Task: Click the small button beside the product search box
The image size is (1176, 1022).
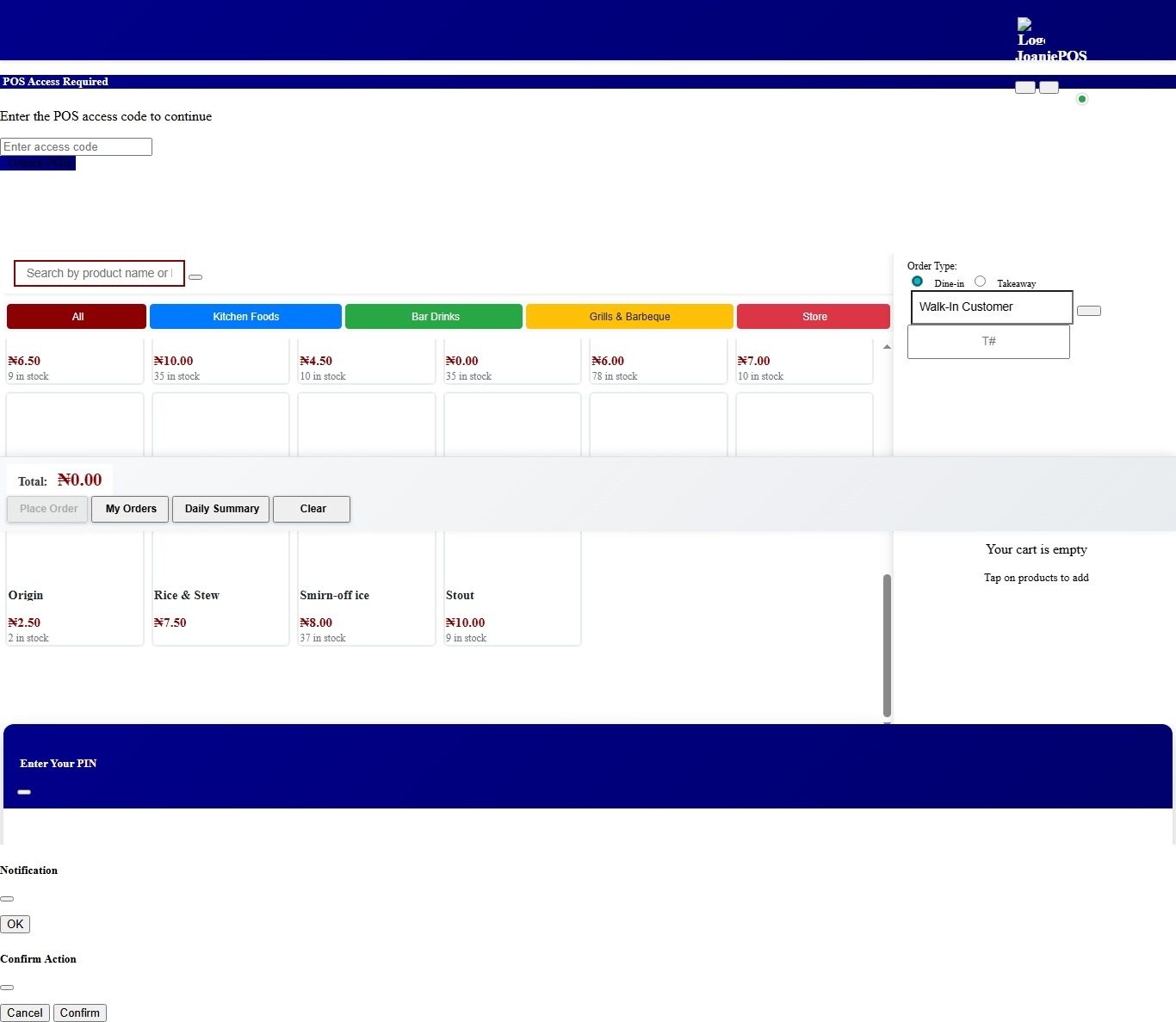Action: tap(195, 277)
